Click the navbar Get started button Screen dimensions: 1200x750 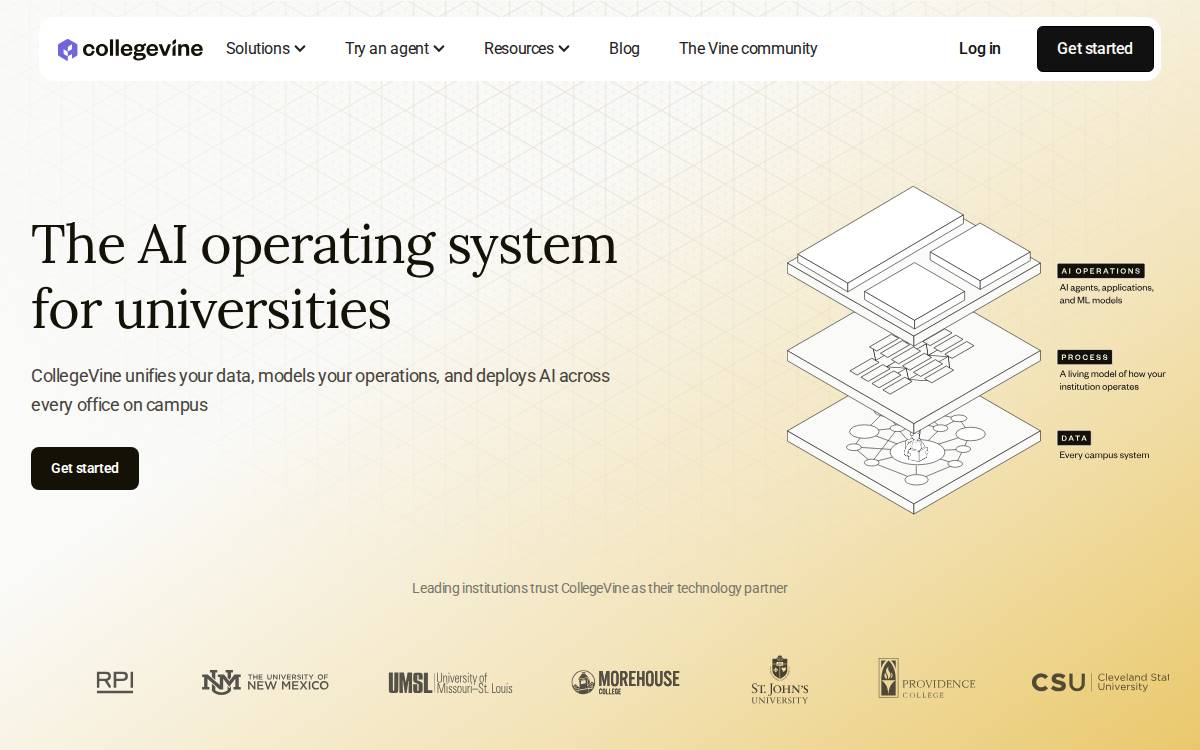click(1095, 49)
